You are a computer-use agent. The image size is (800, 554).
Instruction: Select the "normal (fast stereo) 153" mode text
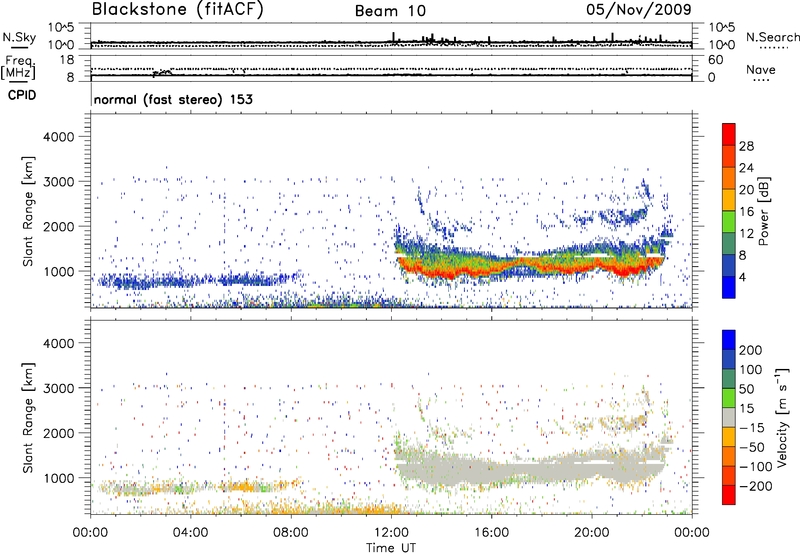click(173, 99)
